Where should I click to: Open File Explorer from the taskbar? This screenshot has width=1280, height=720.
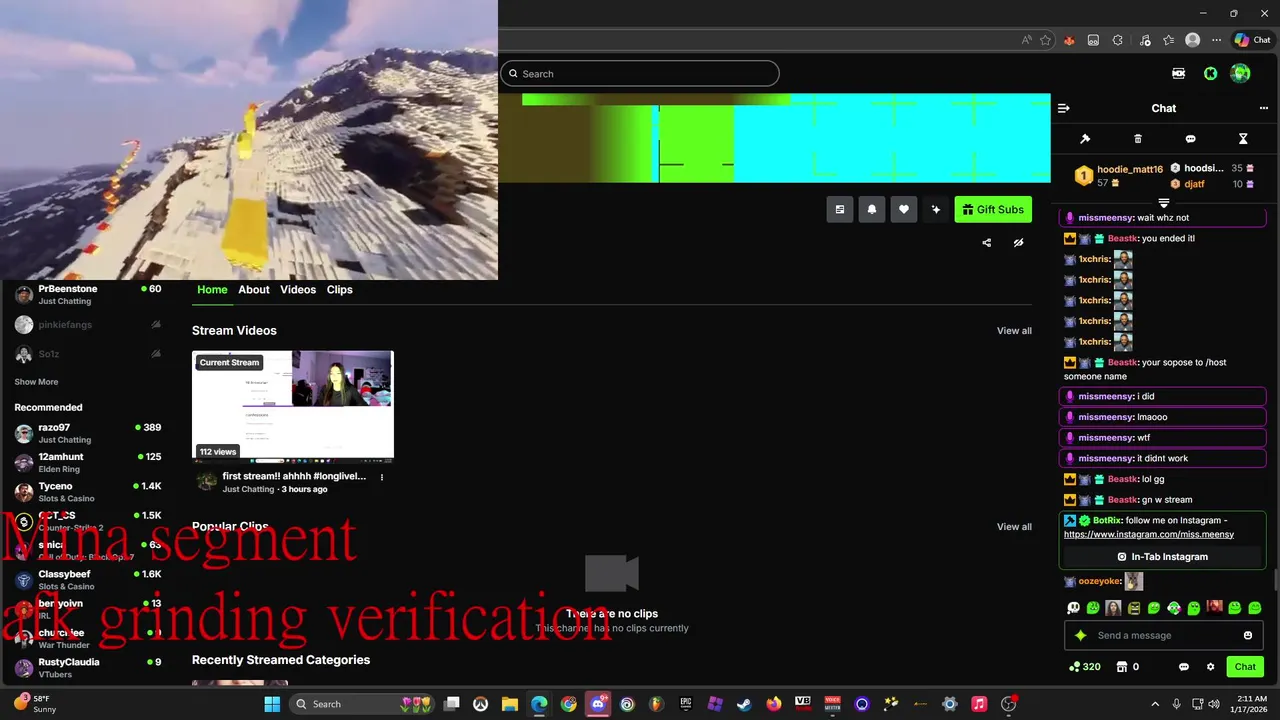509,704
